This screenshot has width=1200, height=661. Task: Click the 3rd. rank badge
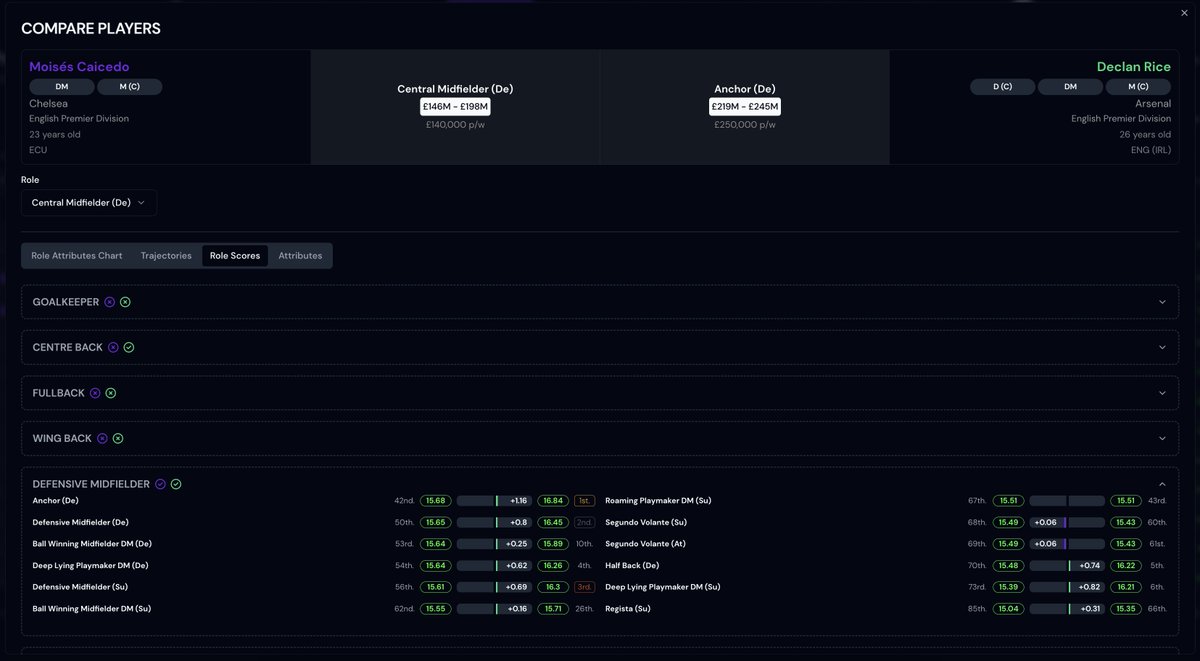(583, 587)
